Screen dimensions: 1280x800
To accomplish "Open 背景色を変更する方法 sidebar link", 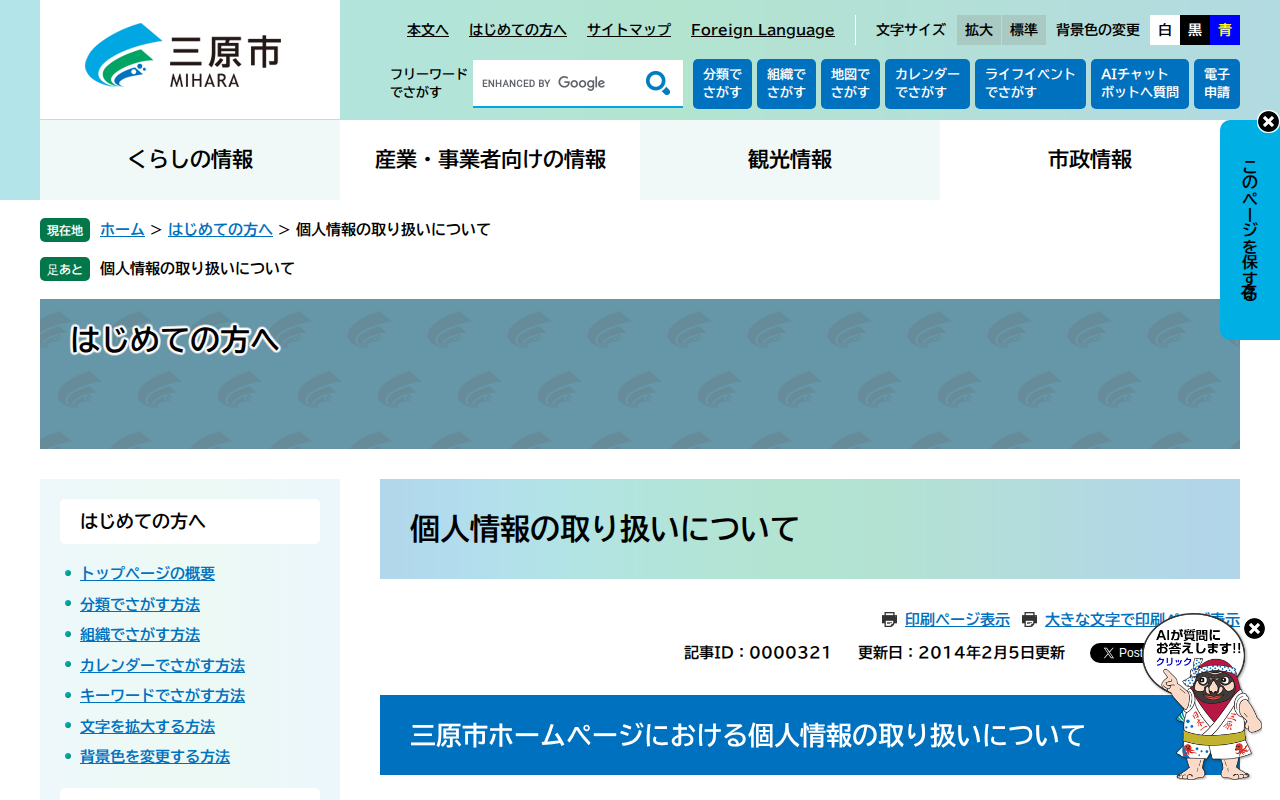I will (x=155, y=756).
